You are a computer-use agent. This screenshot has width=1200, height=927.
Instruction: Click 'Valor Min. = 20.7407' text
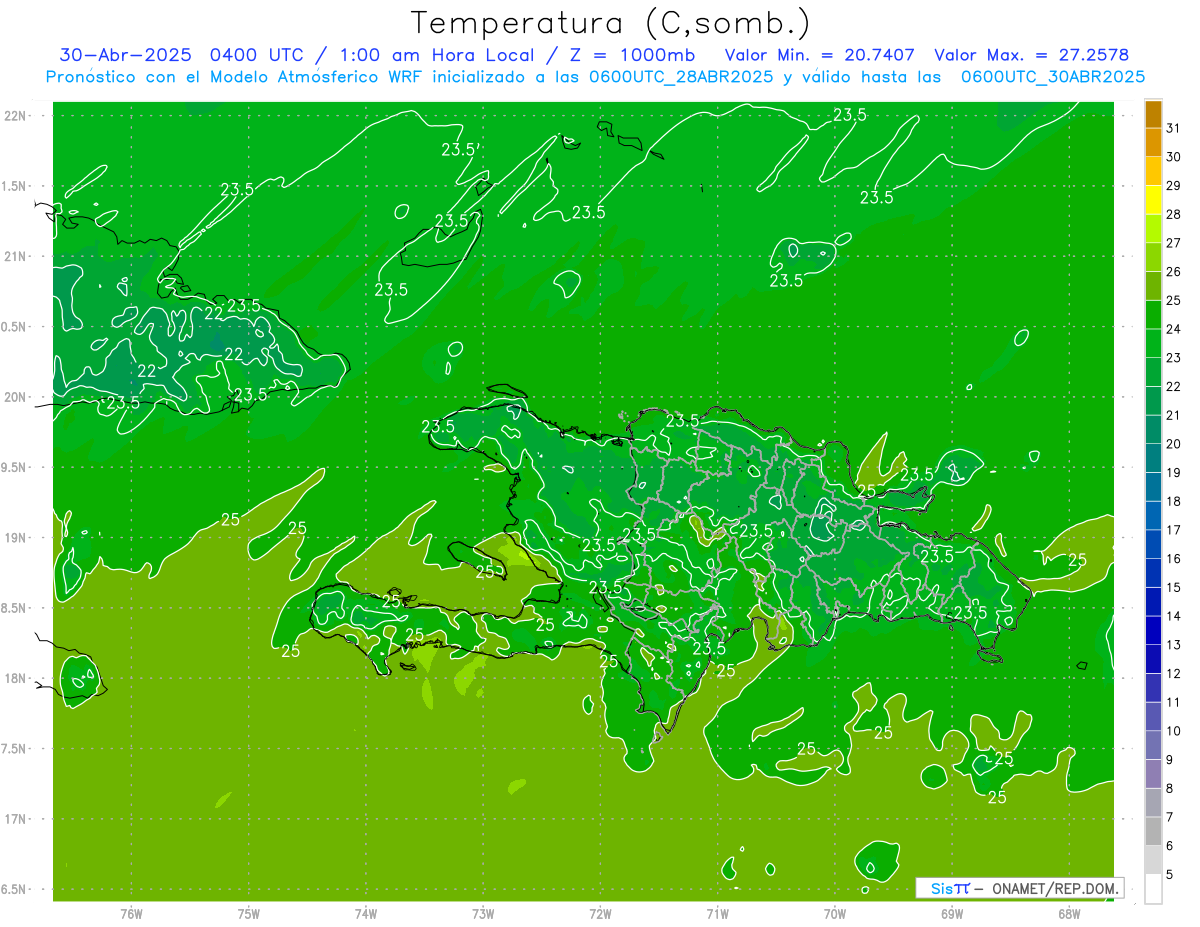[x=819, y=55]
